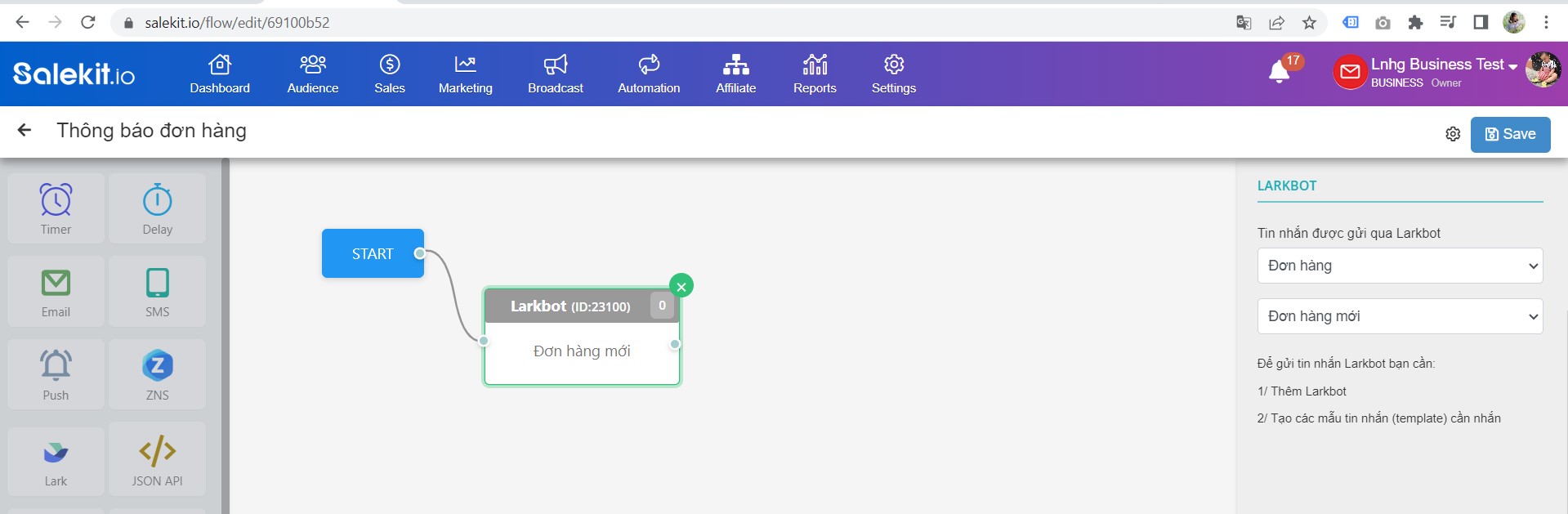The image size is (1568, 514).
Task: Open the Dashboard menu
Action: click(220, 74)
